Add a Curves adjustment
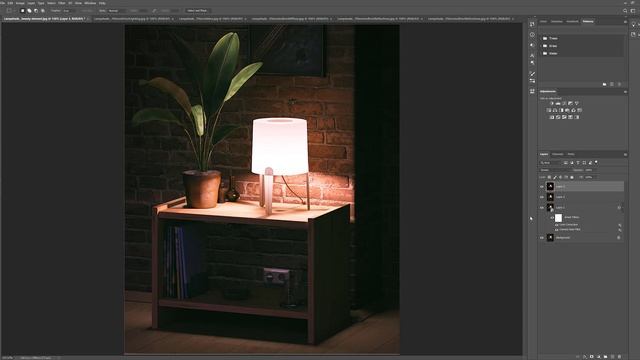This screenshot has height=360, width=640. coord(564,104)
